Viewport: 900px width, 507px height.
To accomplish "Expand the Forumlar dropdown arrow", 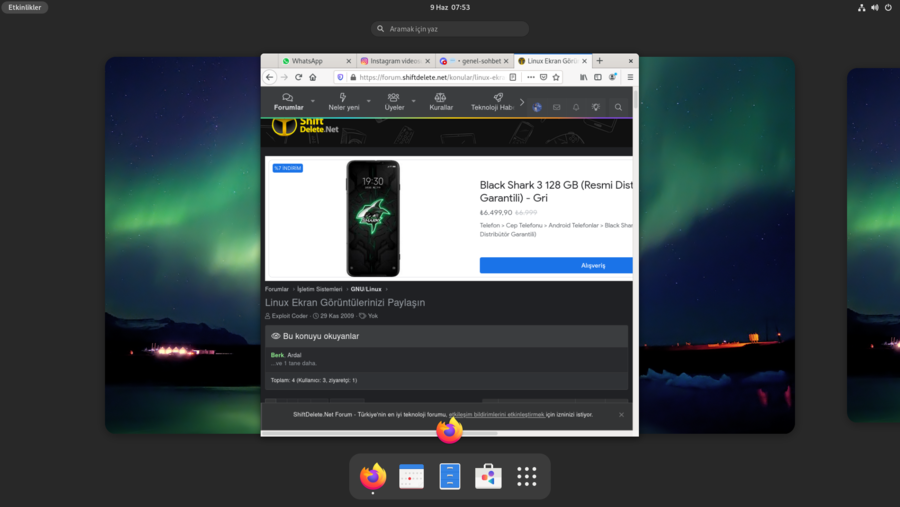I will 313,102.
